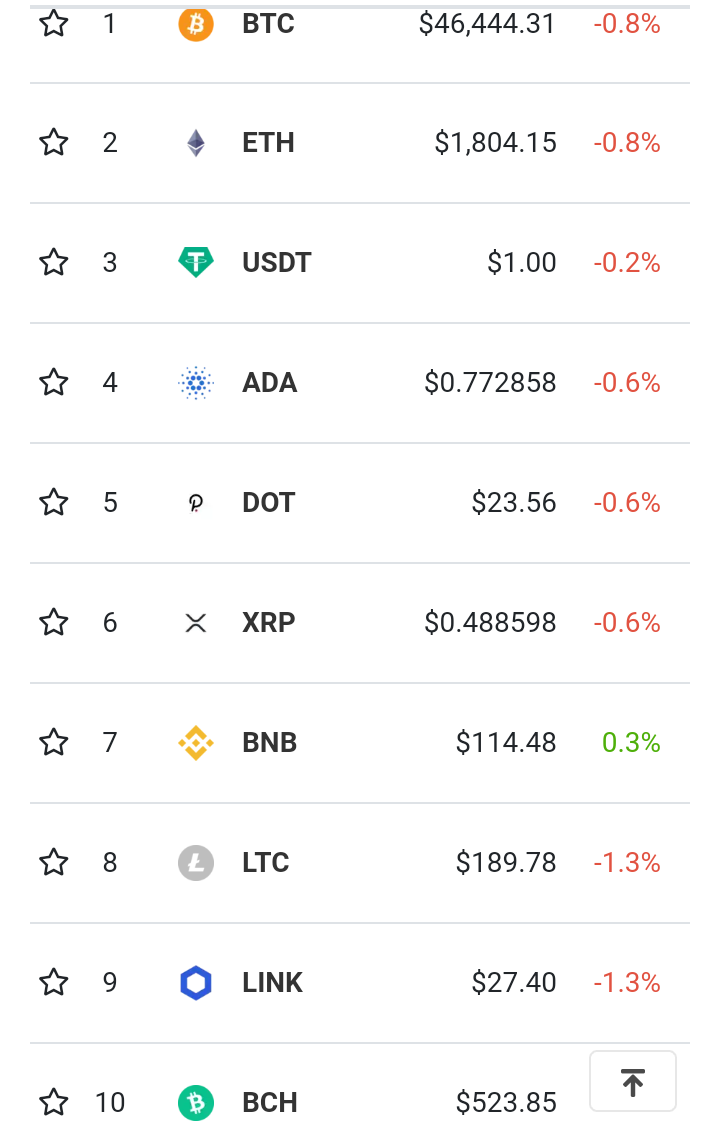Viewport: 720px width, 1144px height.
Task: Star ETH as a favorite
Action: pos(53,142)
